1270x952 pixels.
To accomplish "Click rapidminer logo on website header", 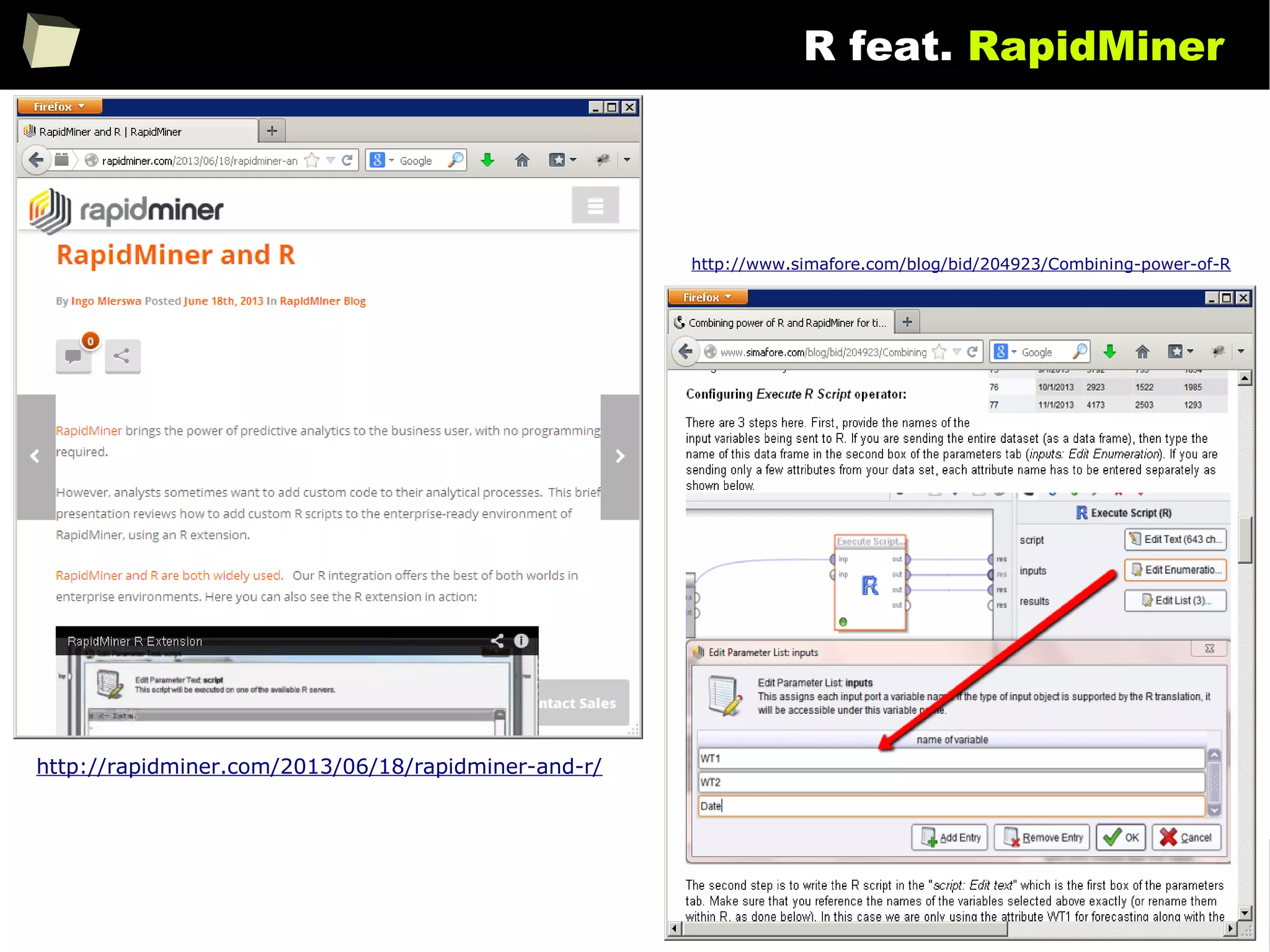I will [127, 210].
